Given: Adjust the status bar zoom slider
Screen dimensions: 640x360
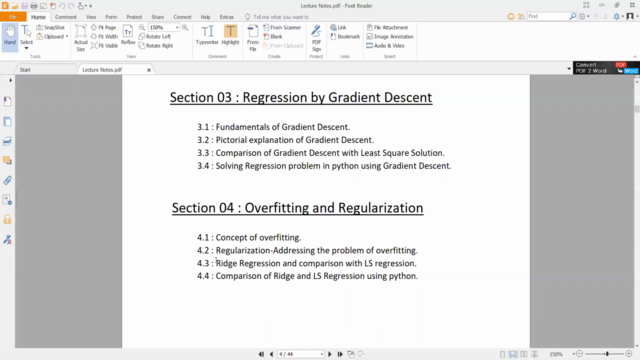Looking at the screenshot, I should (607, 354).
